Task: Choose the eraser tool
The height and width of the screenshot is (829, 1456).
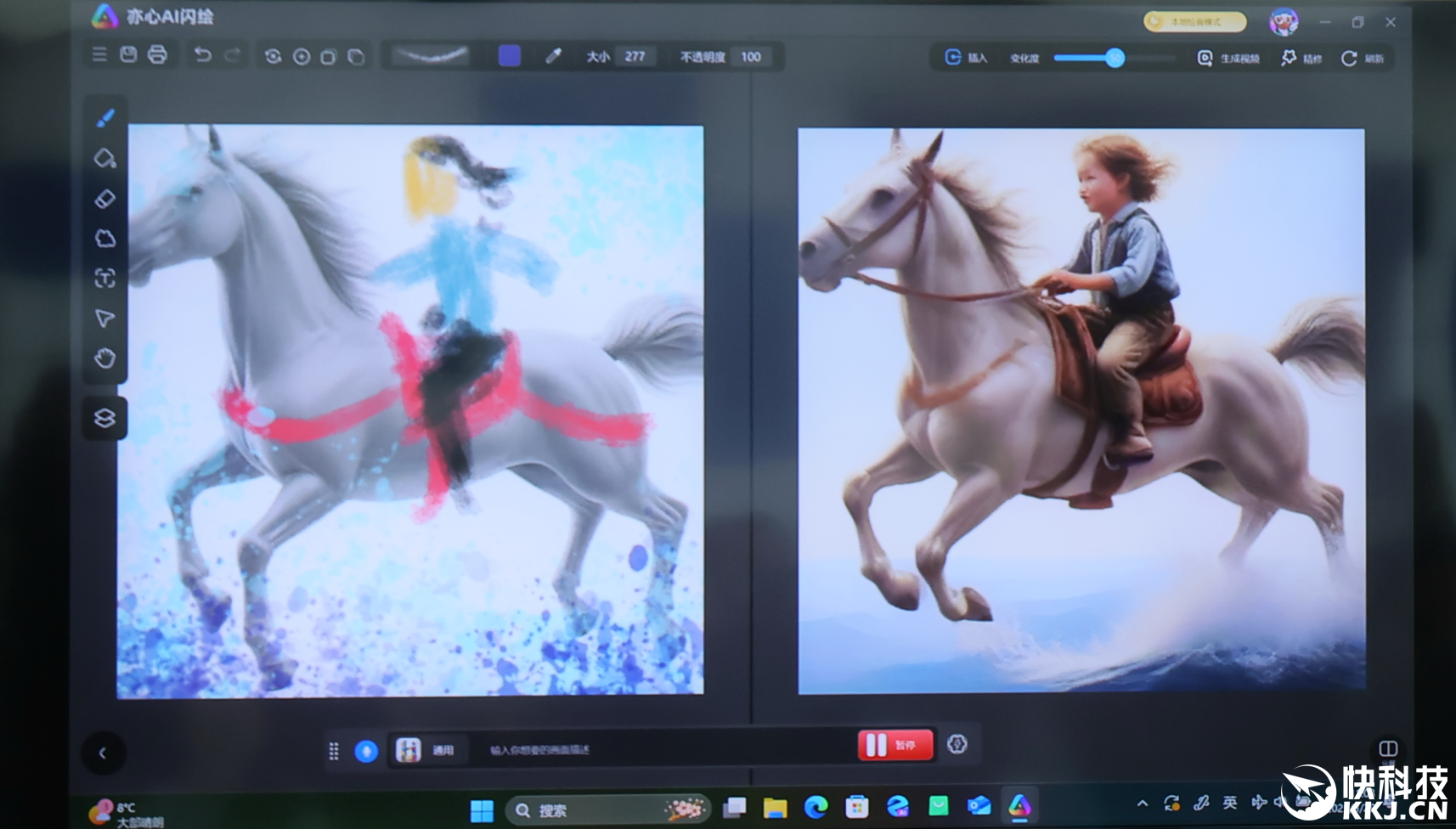Action: click(104, 199)
